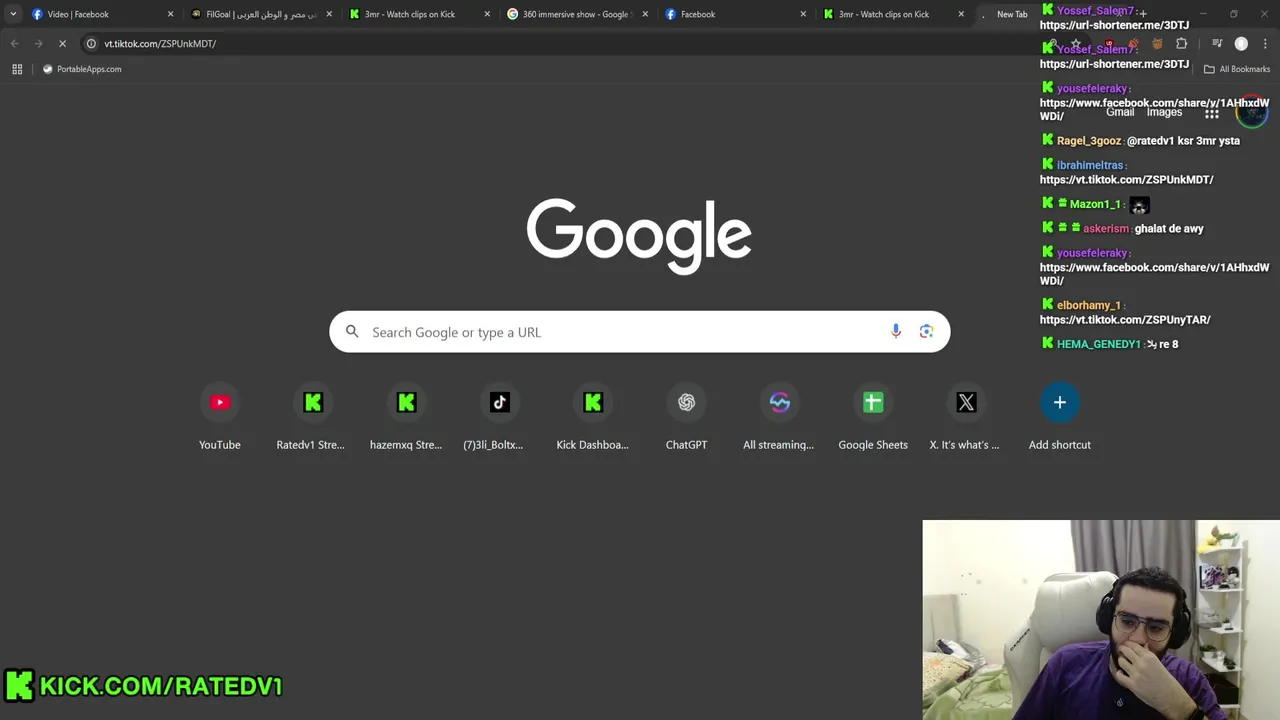This screenshot has height=720, width=1280.
Task: Open the Chrome profile icon
Action: pos(1241,44)
